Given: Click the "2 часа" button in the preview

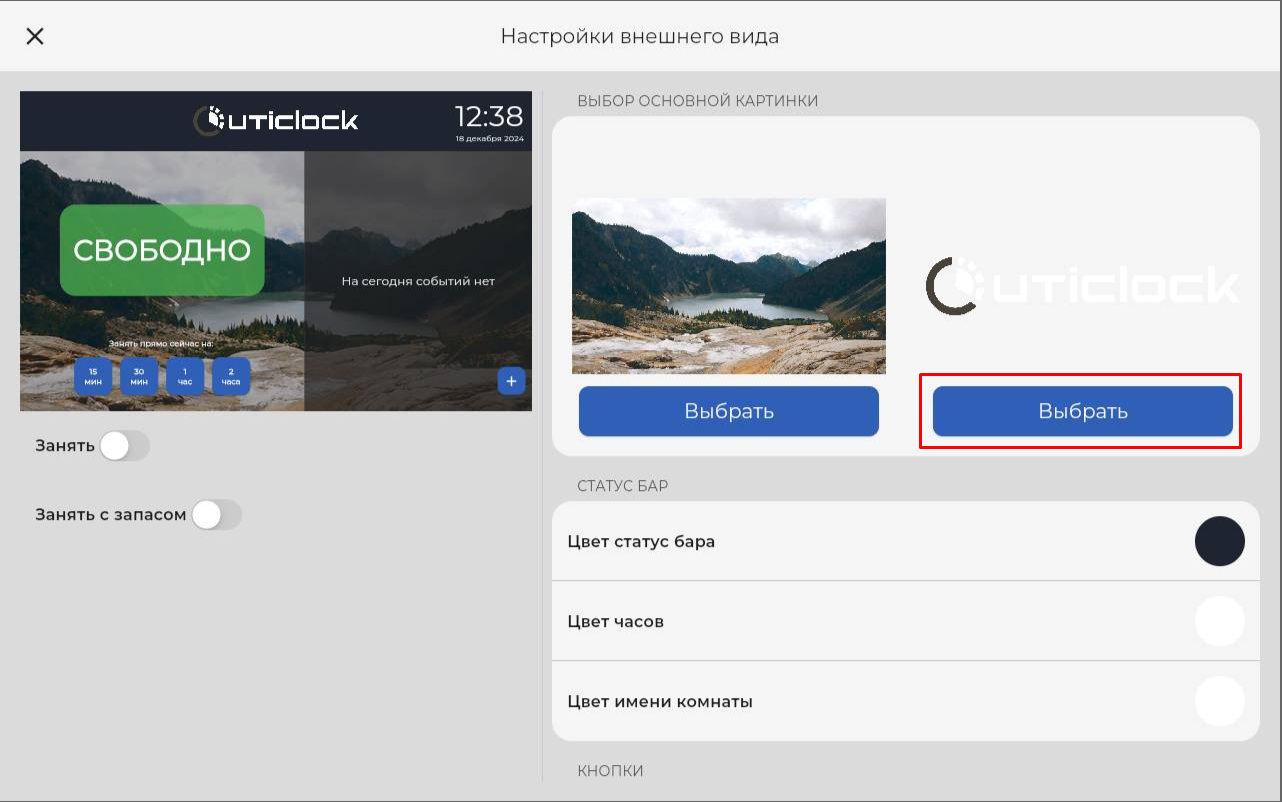Looking at the screenshot, I should [x=231, y=376].
